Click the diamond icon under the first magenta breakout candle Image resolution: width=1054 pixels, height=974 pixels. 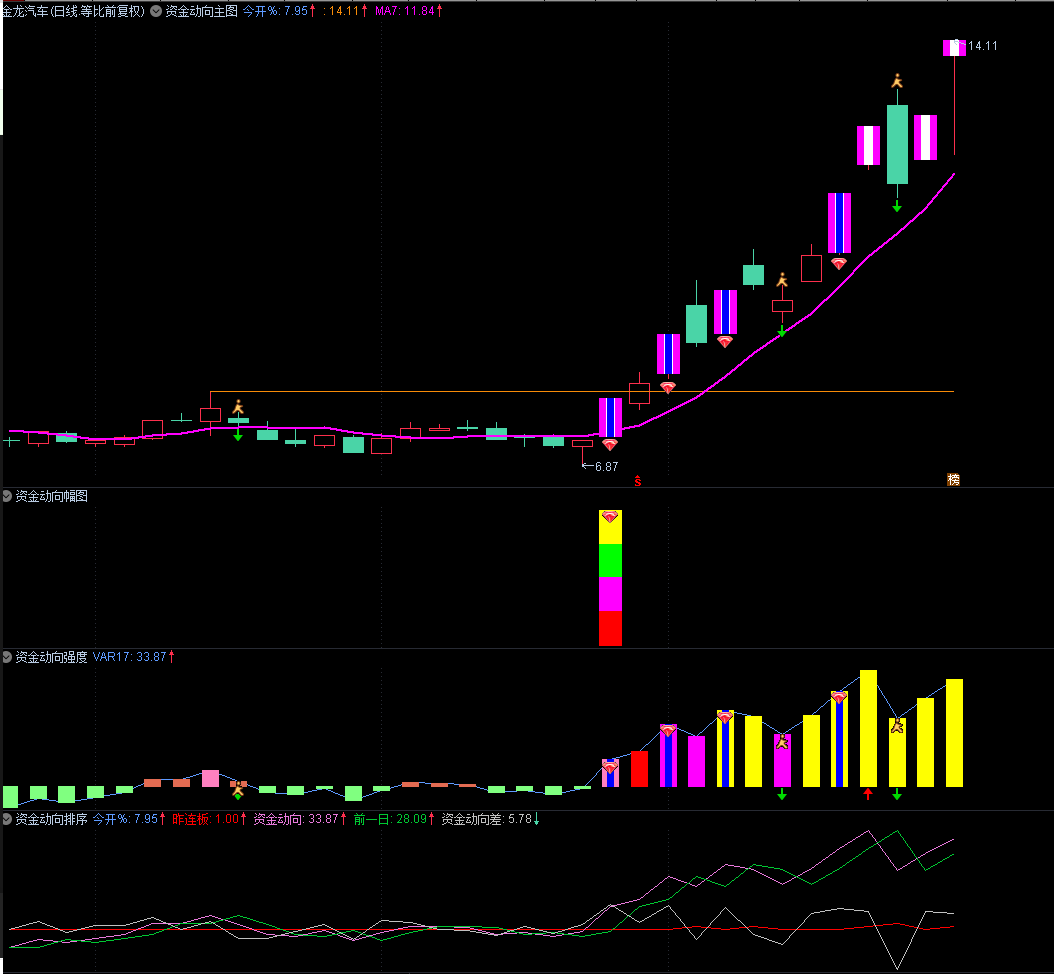(x=610, y=445)
